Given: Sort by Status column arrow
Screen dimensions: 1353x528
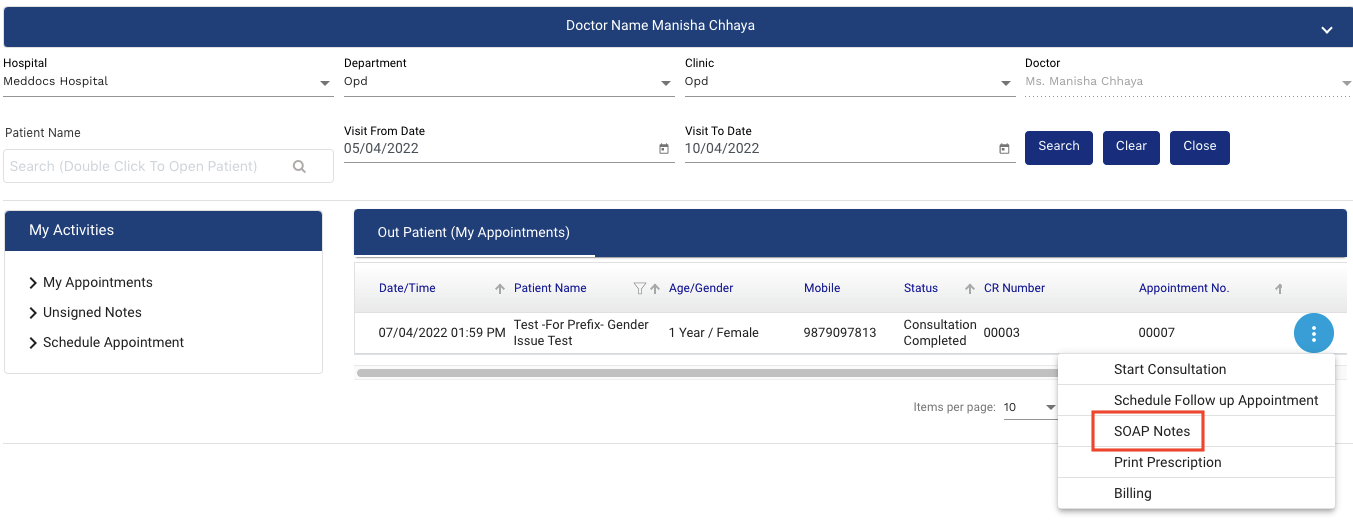Looking at the screenshot, I should click(x=969, y=289).
